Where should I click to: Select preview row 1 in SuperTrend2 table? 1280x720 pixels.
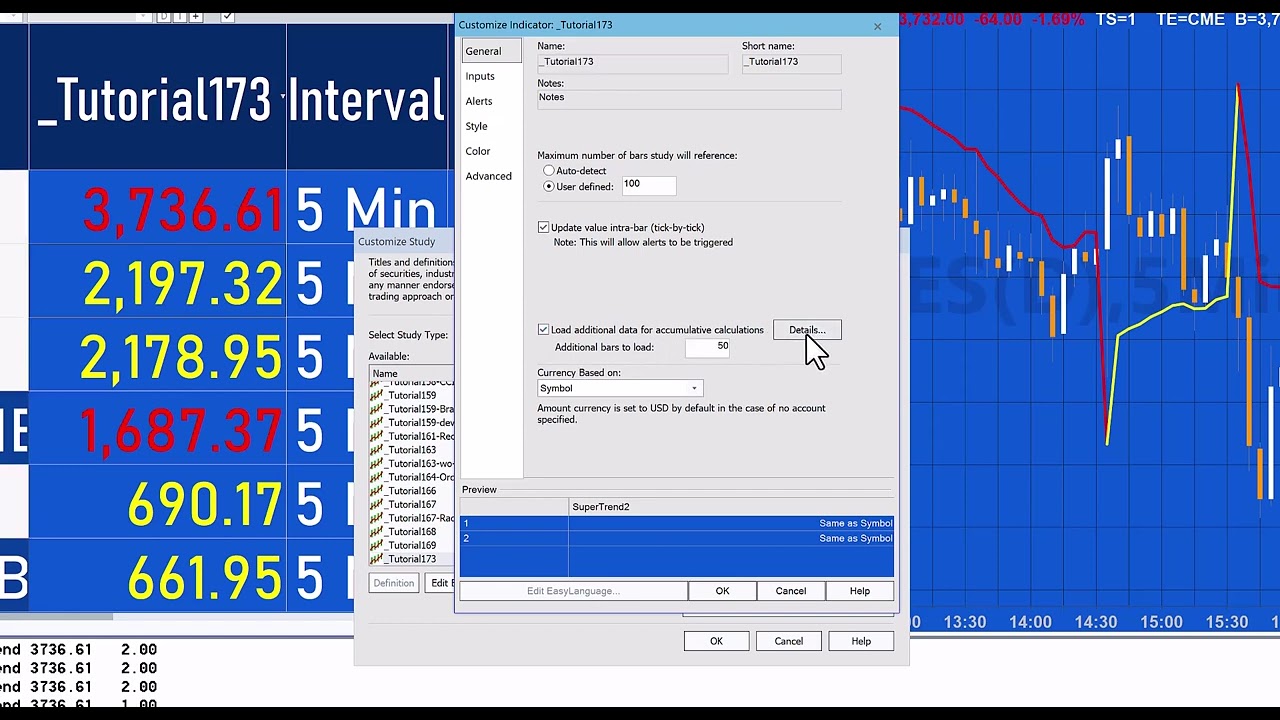[x=677, y=523]
